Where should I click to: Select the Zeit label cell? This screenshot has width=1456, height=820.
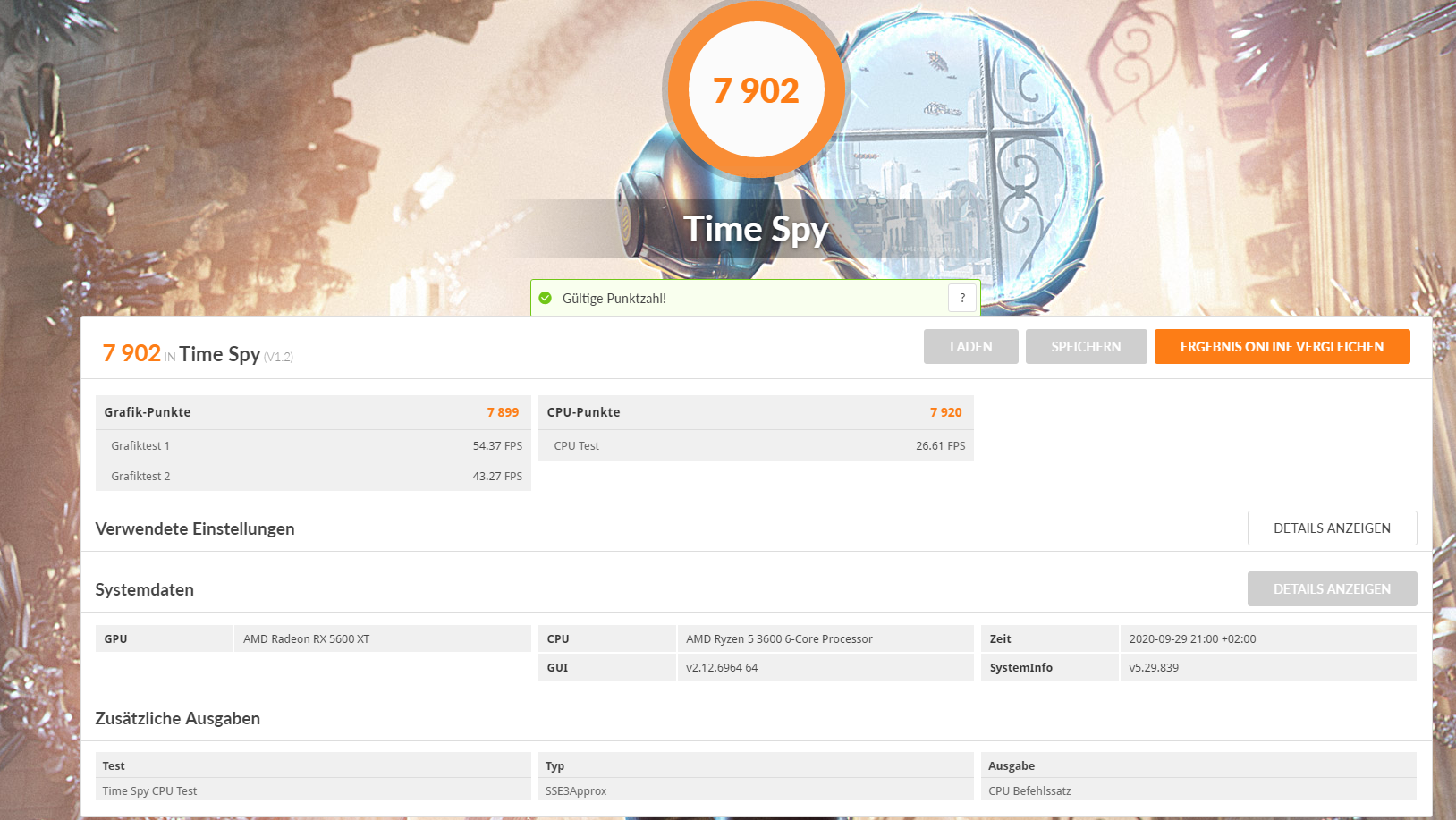[1050, 638]
